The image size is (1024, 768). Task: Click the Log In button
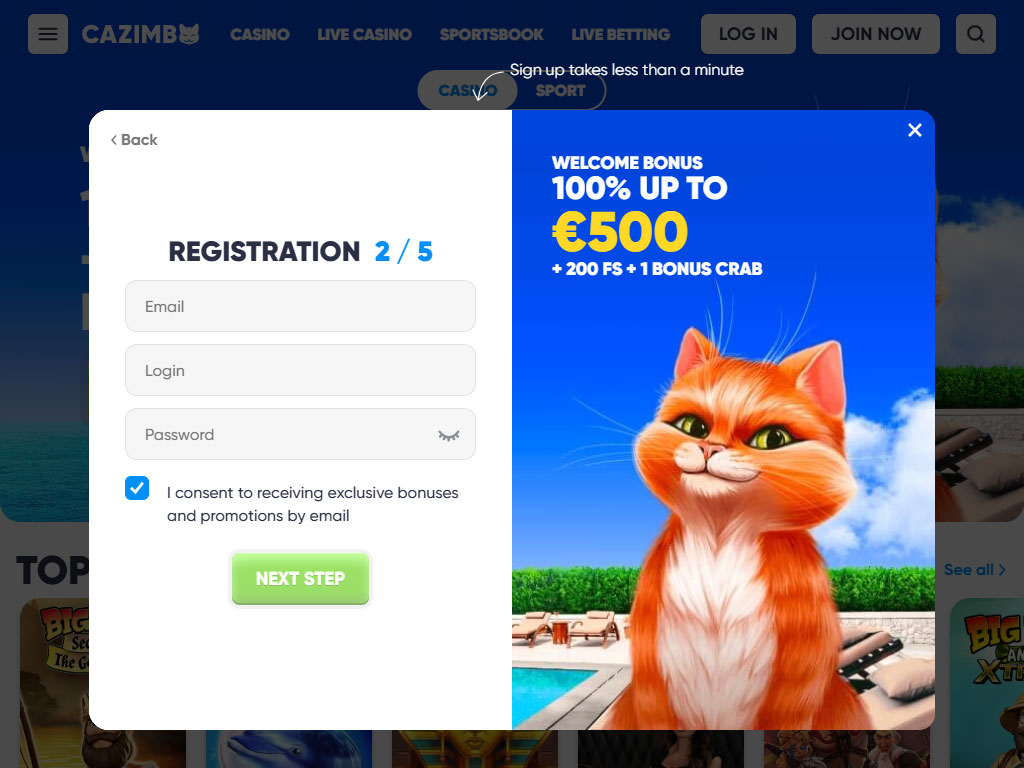click(x=748, y=34)
